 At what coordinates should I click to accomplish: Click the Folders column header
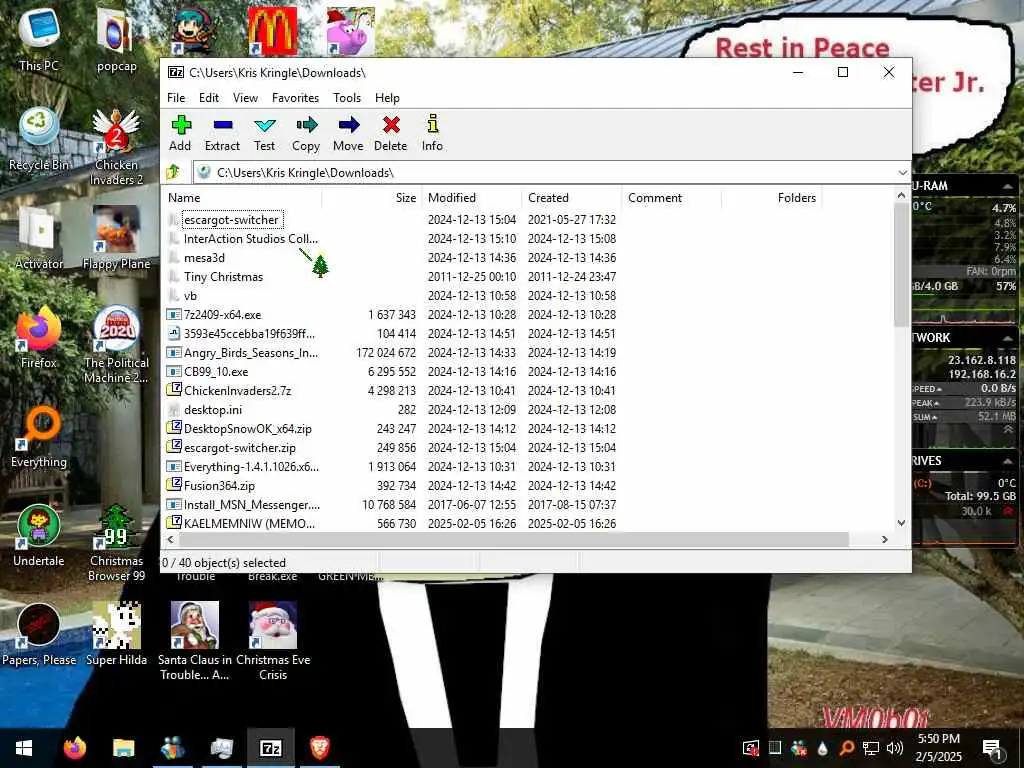(x=772, y=198)
